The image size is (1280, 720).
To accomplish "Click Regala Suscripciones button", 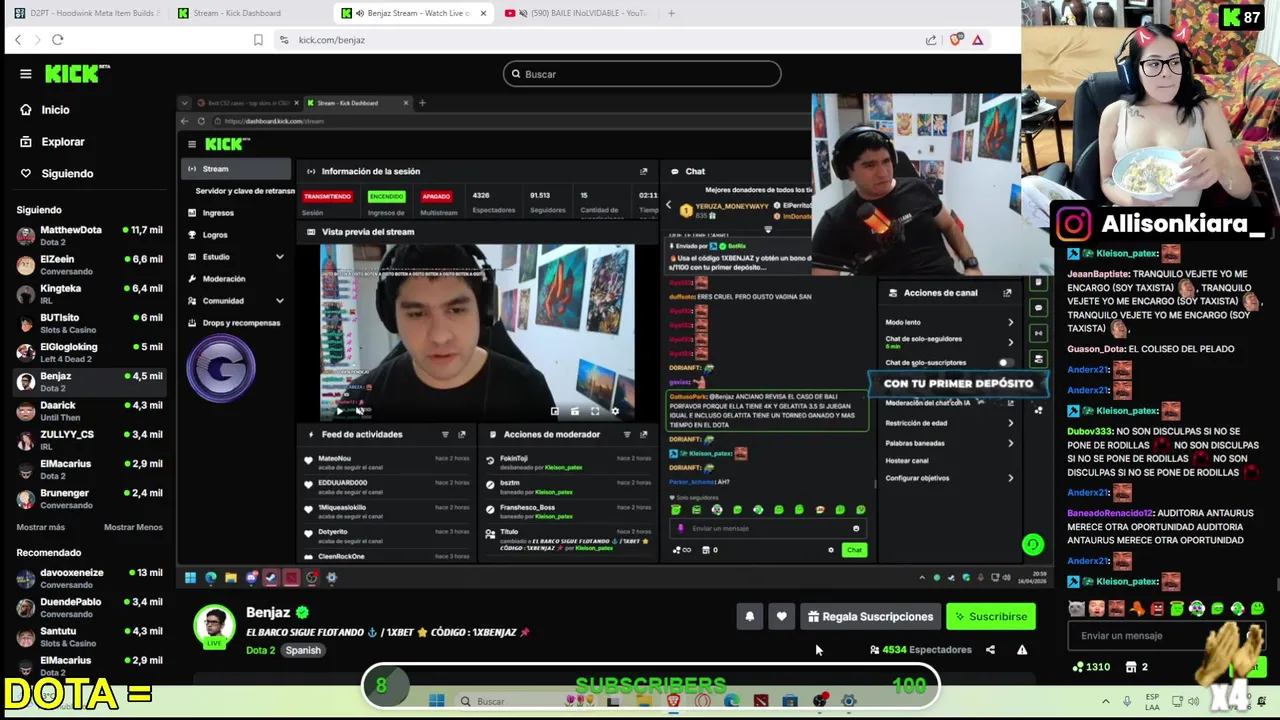I will 870,617.
